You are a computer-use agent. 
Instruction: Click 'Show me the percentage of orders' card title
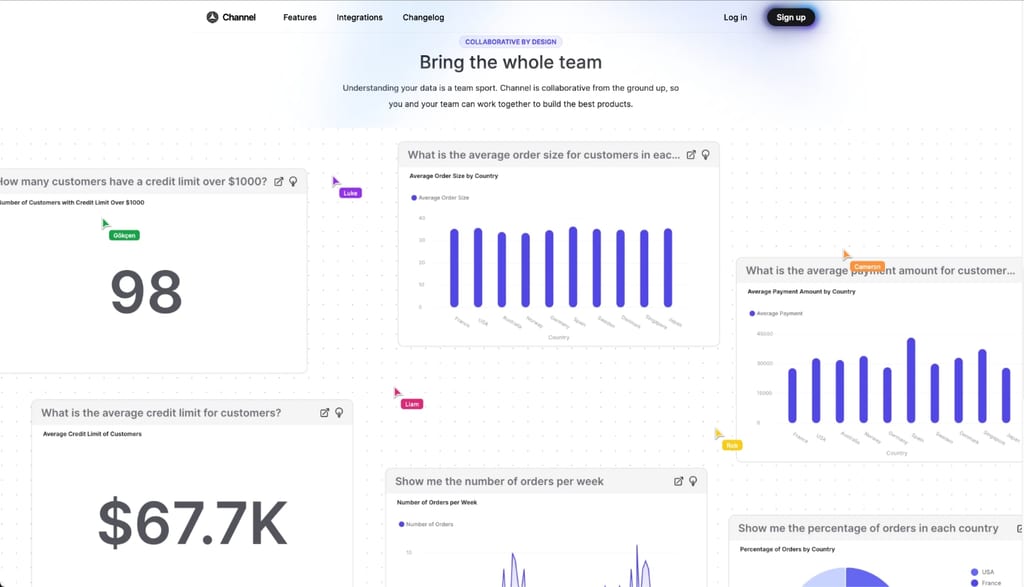tap(868, 528)
